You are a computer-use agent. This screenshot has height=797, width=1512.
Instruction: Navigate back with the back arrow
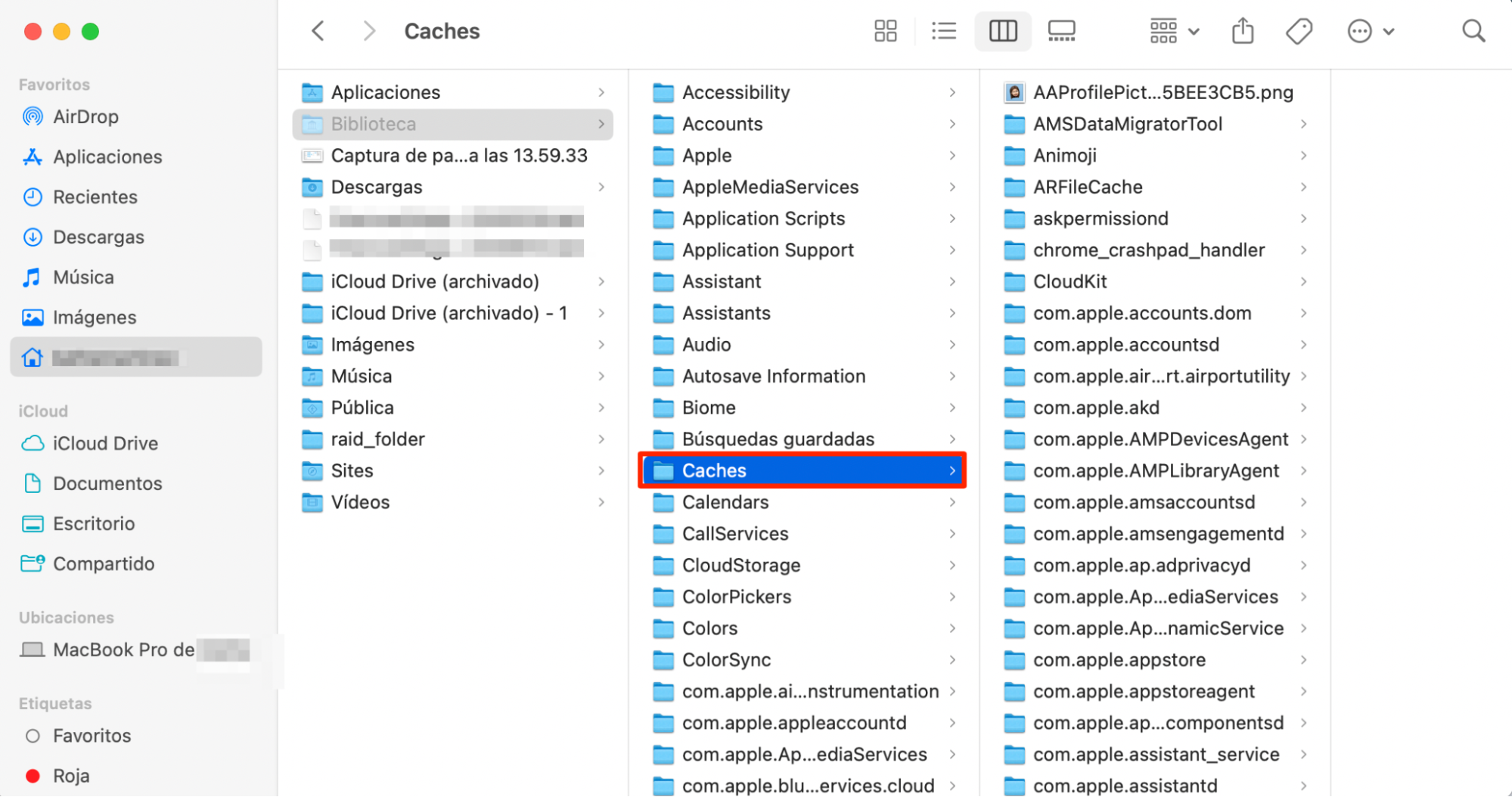coord(317,31)
